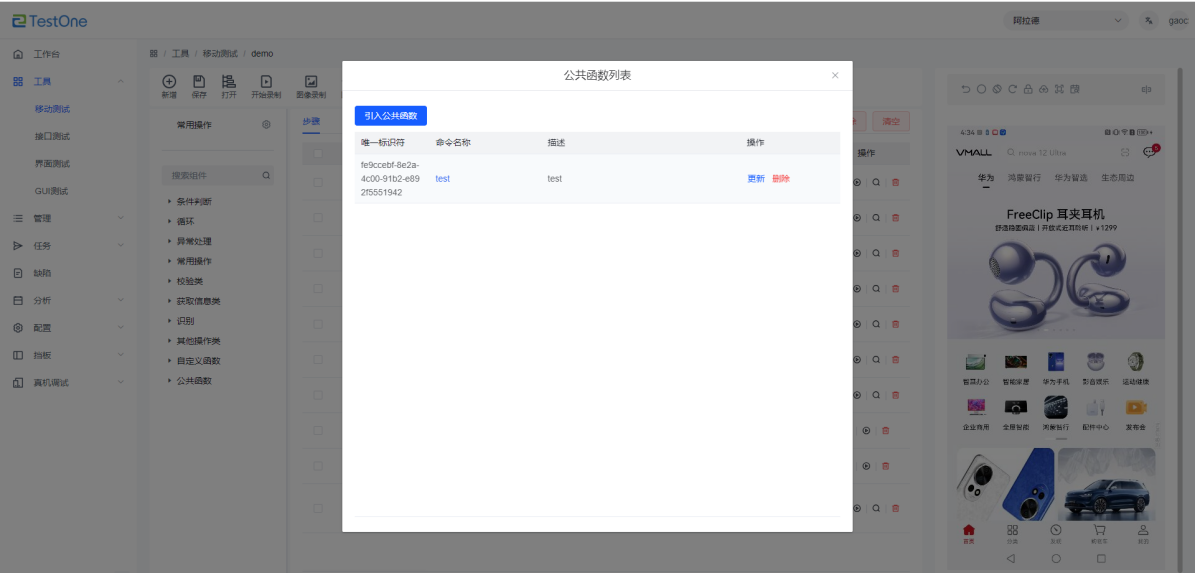Click the 保存 save icon

[x=199, y=82]
